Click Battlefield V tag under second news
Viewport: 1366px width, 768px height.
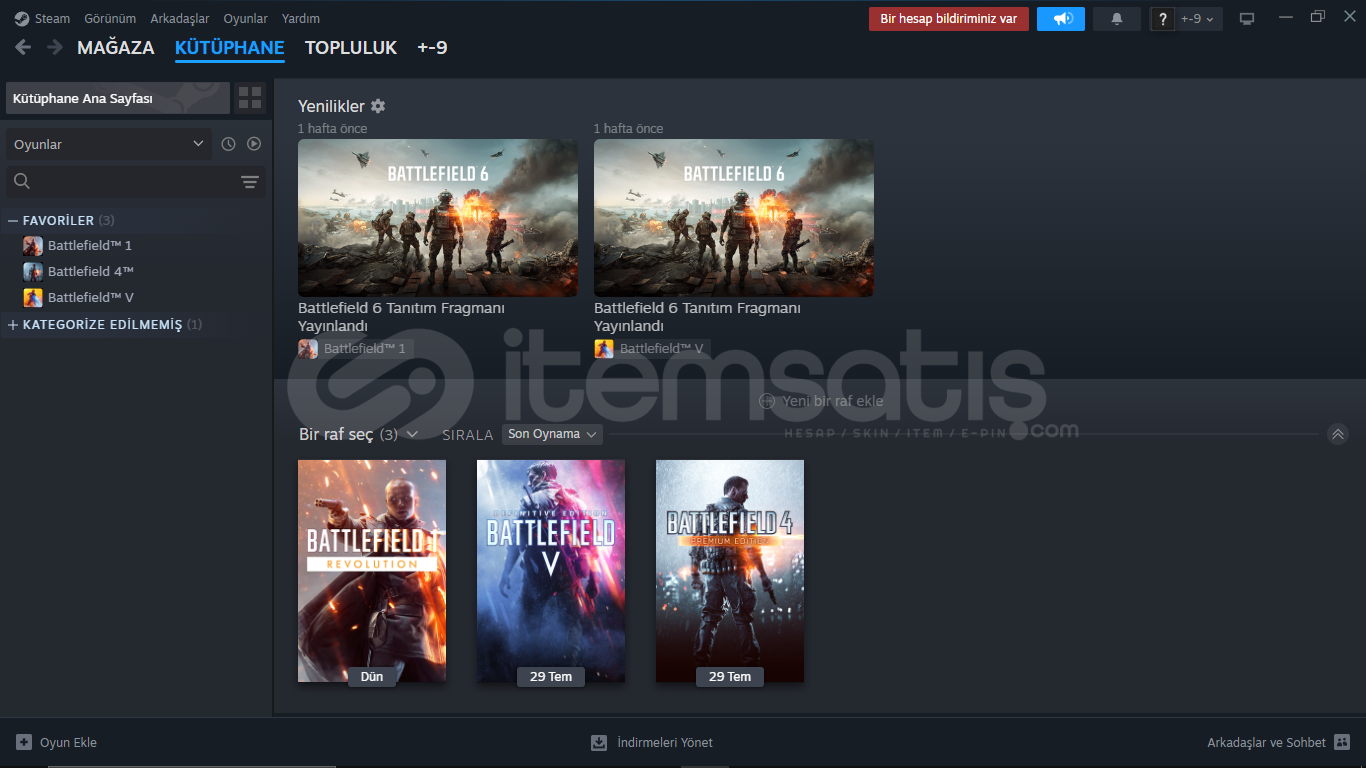point(651,349)
